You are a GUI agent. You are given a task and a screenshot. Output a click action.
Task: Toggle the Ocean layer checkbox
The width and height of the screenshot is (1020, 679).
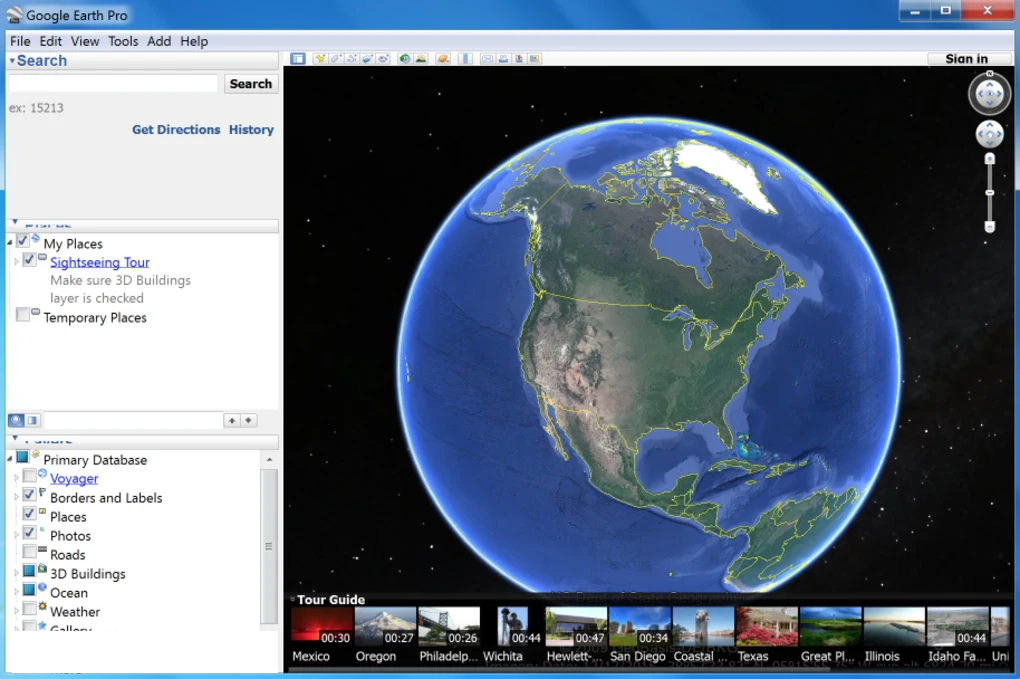[29, 590]
